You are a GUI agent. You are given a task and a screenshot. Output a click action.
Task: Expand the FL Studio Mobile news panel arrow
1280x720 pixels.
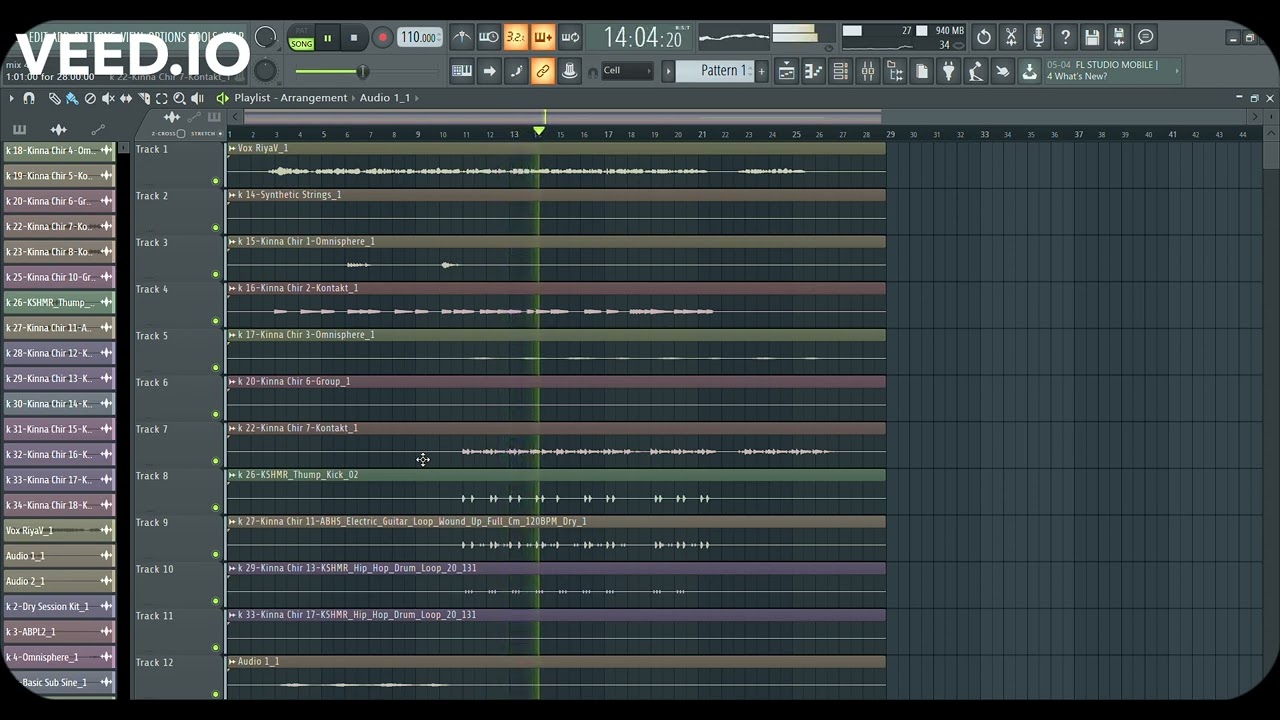click(1177, 70)
